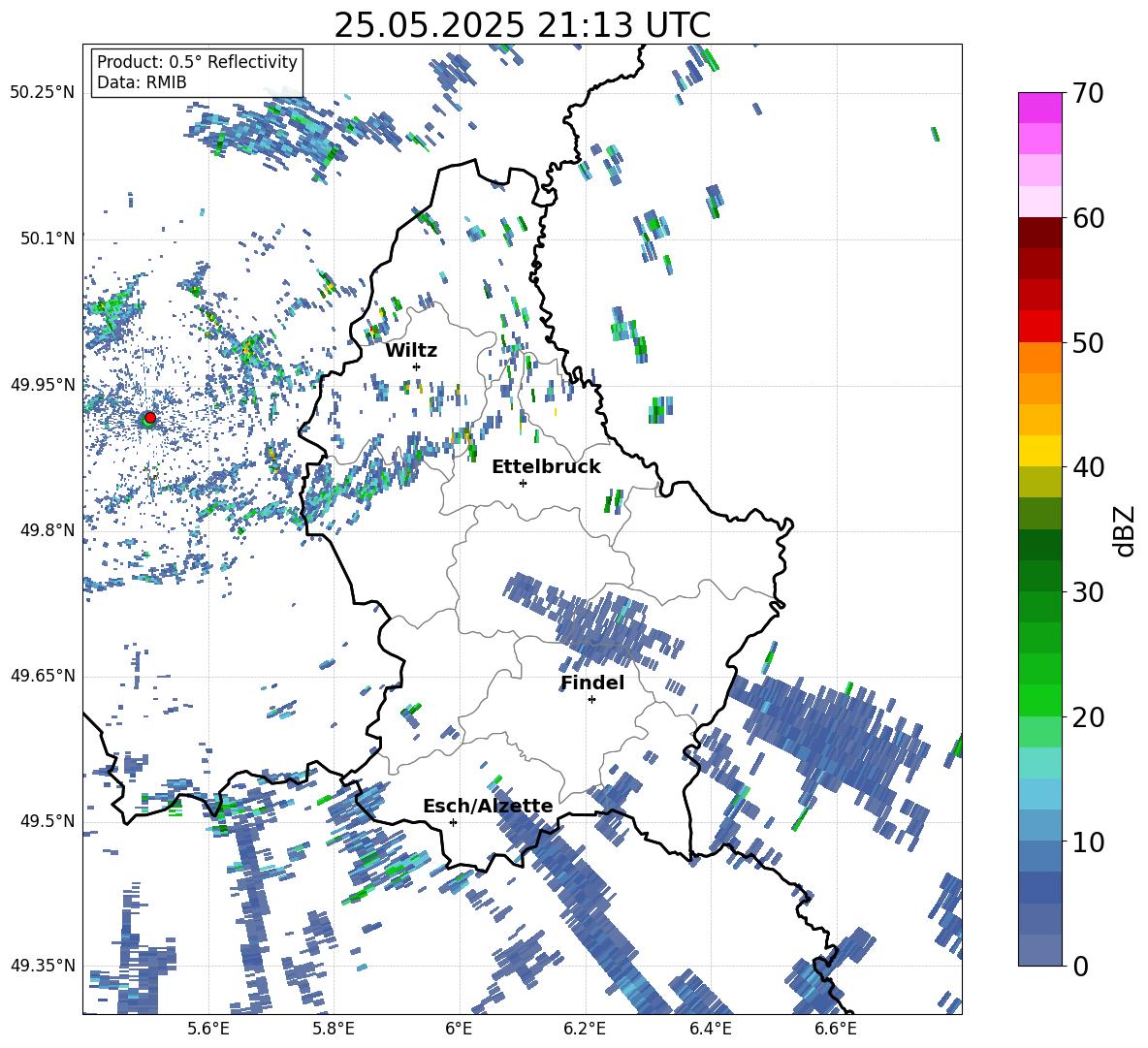The height and width of the screenshot is (1048, 1148).
Task: Click the 5.6°E longitude label
Action: [x=208, y=1029]
